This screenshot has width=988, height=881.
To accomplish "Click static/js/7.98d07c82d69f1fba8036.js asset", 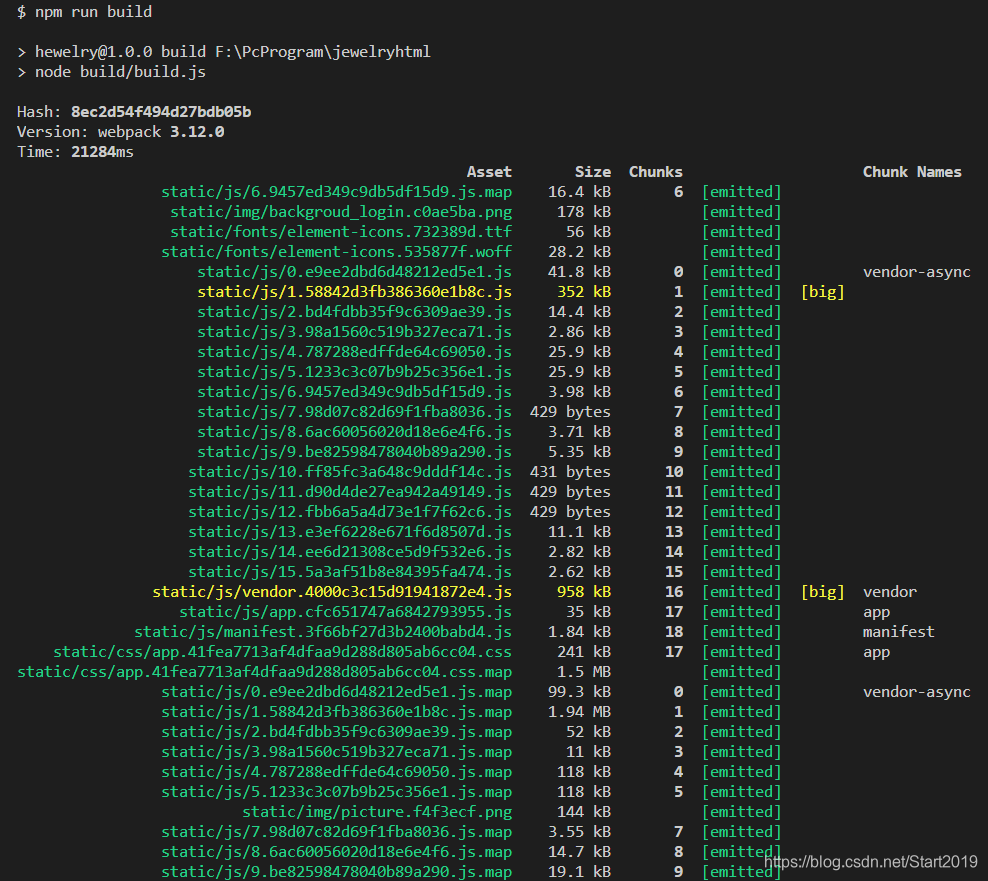I will tap(354, 412).
